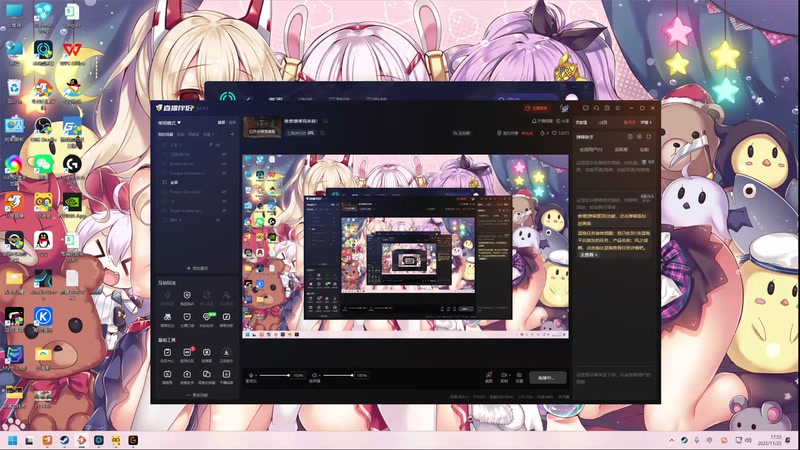The width and height of the screenshot is (800, 450).
Task: Click the 添加素材 add source button
Action: (197, 268)
